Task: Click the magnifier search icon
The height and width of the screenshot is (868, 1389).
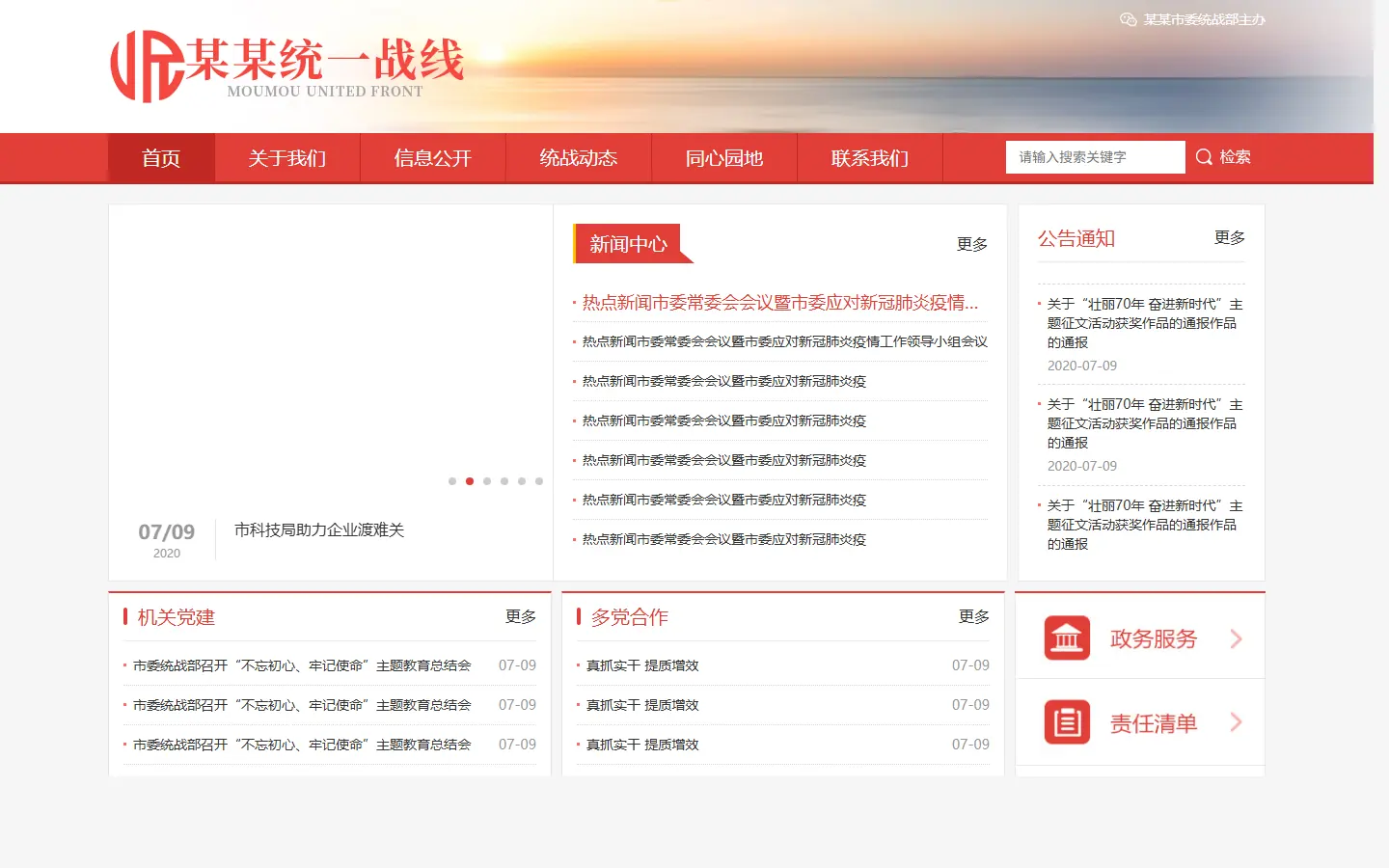Action: pos(1204,157)
